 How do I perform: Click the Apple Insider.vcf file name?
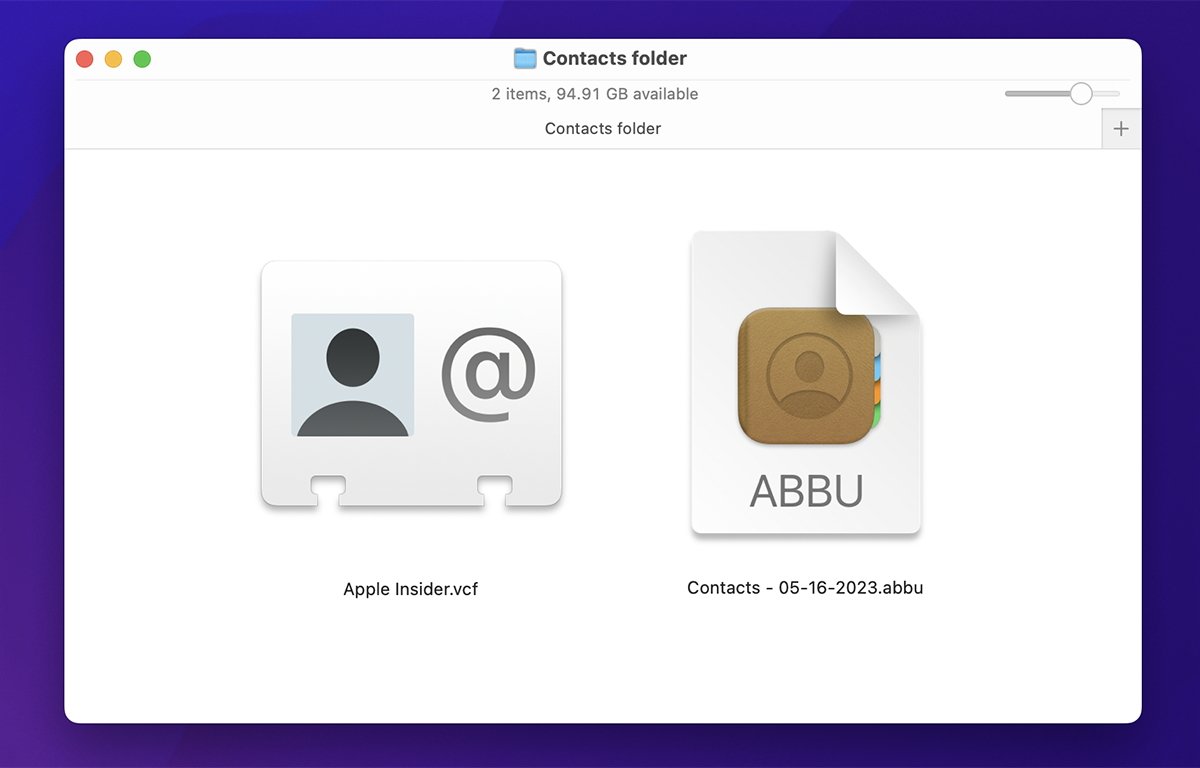[411, 589]
